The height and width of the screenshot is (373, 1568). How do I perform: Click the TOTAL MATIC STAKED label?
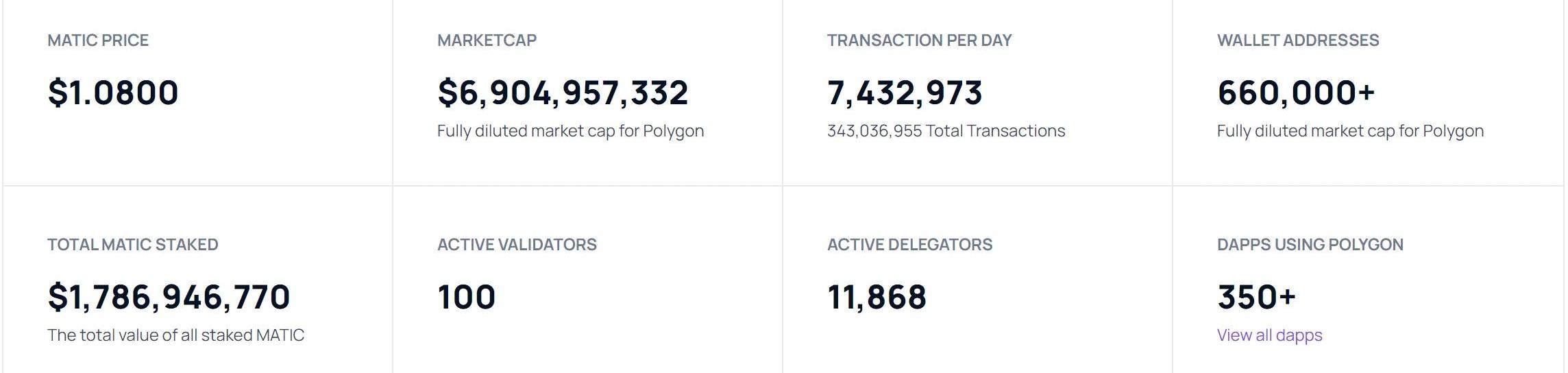132,245
